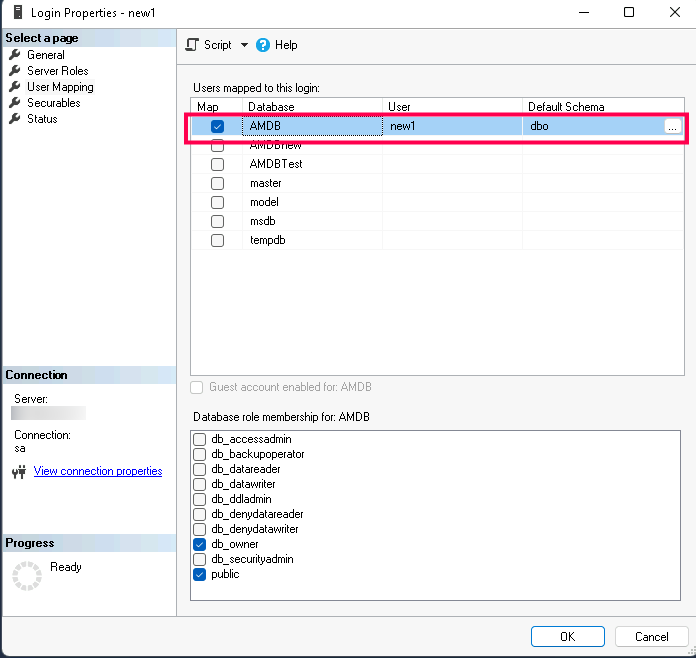Click the blue Help question-mark icon
Viewport: 696px width, 658px height.
pos(263,45)
